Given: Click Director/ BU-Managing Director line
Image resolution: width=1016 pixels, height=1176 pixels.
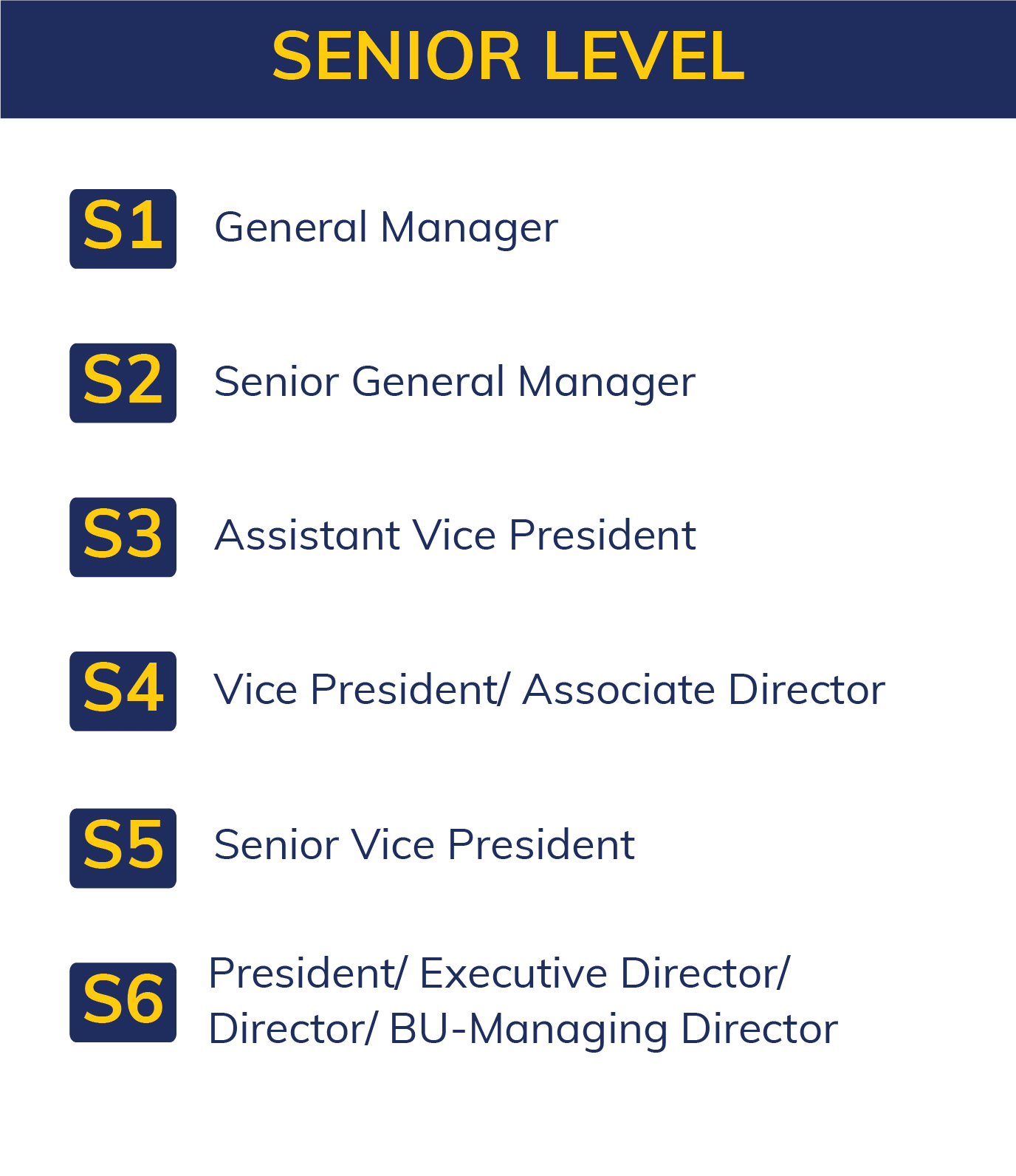Looking at the screenshot, I should pyautogui.click(x=524, y=1030).
